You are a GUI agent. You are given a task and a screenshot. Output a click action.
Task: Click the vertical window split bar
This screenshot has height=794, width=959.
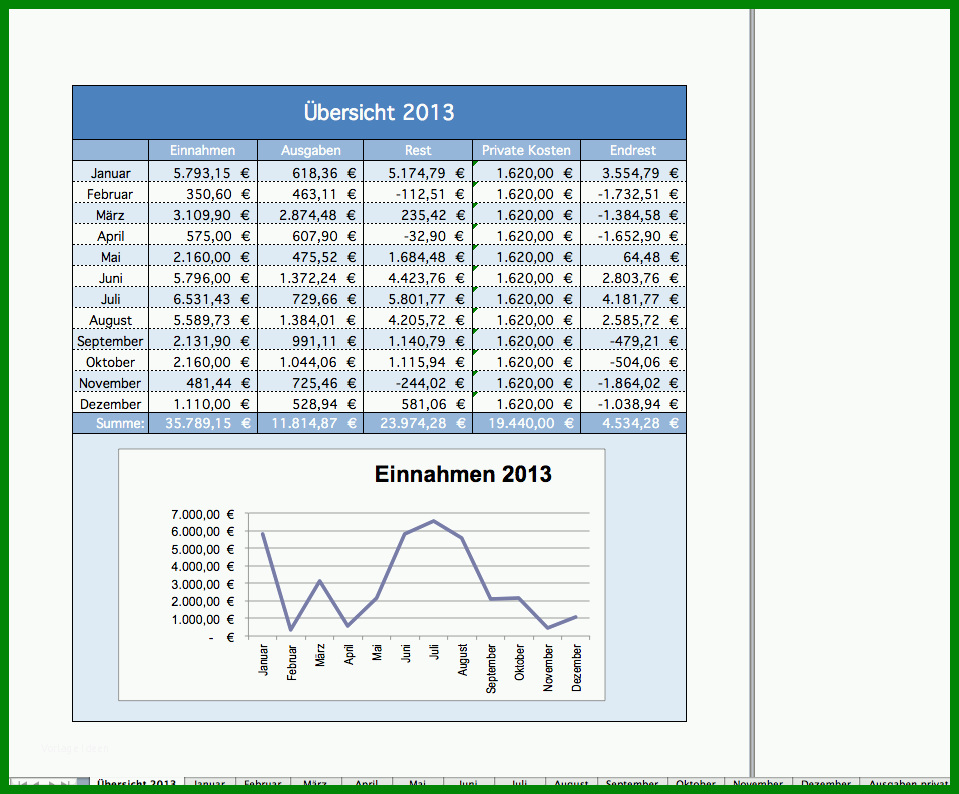click(752, 391)
